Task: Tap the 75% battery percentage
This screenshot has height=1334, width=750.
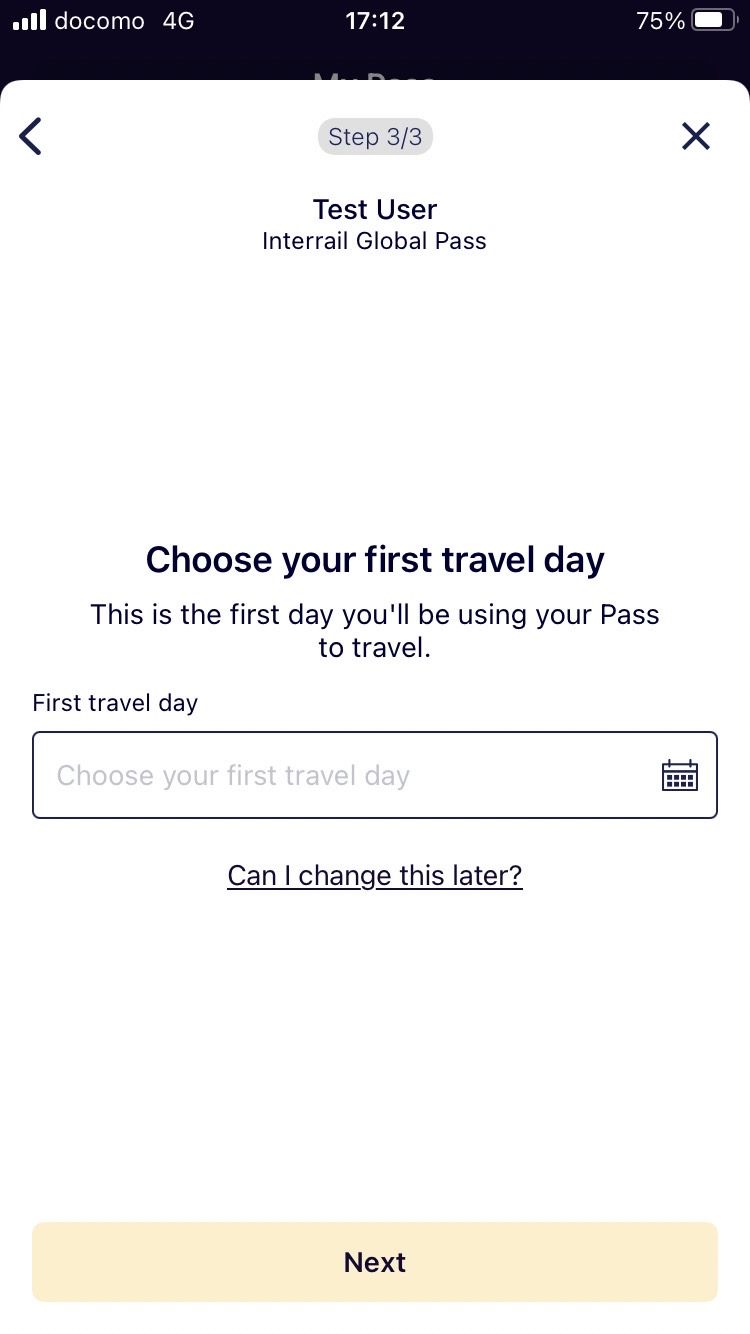Action: coord(660,21)
